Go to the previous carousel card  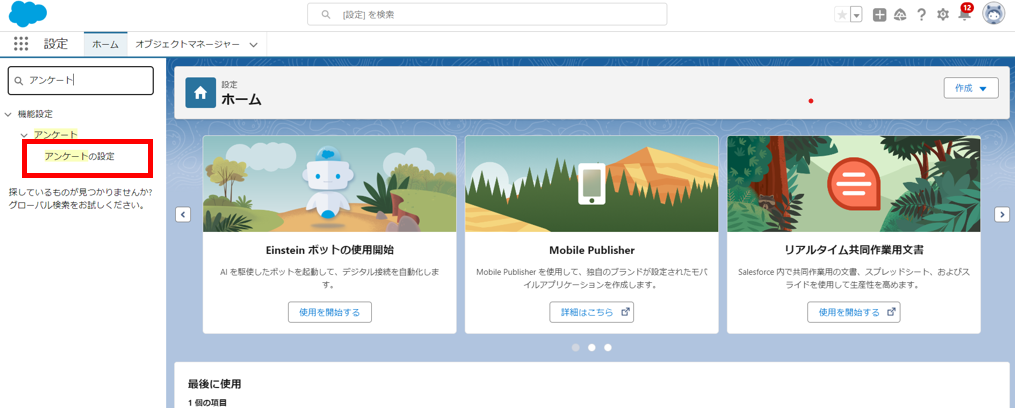click(x=183, y=214)
